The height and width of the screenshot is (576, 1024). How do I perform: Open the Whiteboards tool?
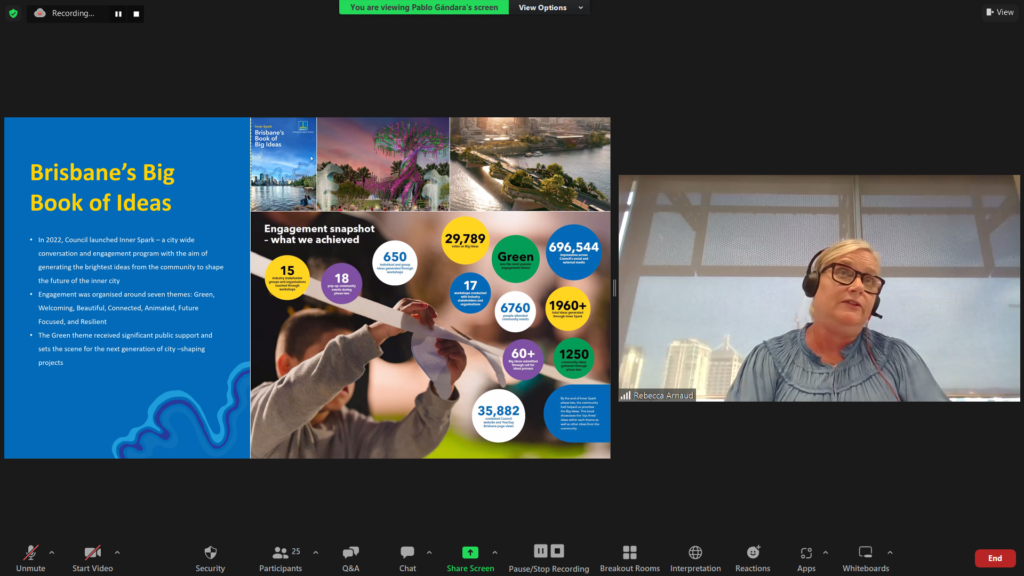(865, 553)
